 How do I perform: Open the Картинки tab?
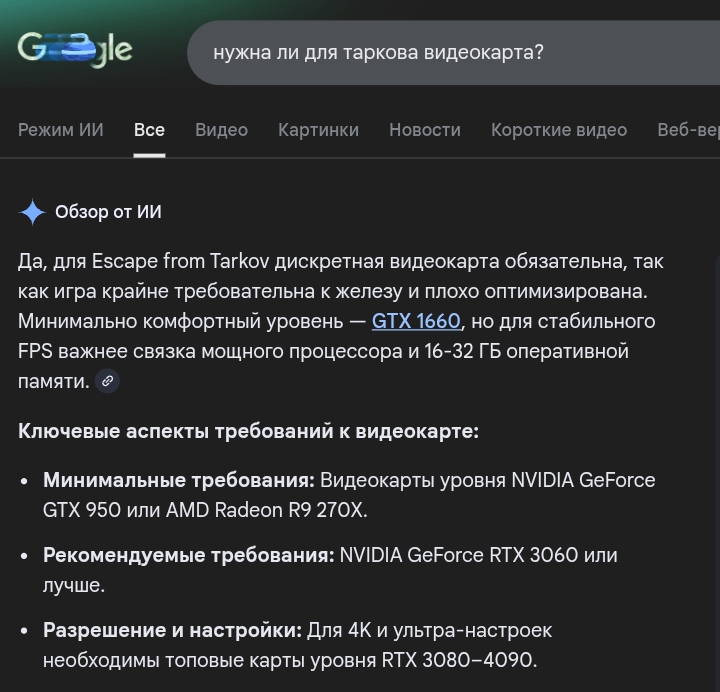[x=318, y=130]
